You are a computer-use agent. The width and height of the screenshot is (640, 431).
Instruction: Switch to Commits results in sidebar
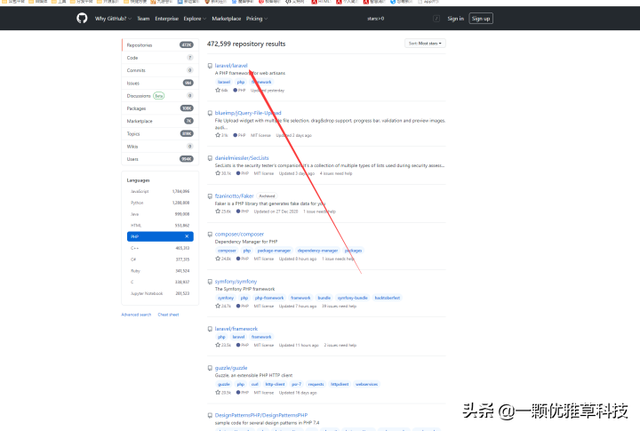pyautogui.click(x=160, y=70)
